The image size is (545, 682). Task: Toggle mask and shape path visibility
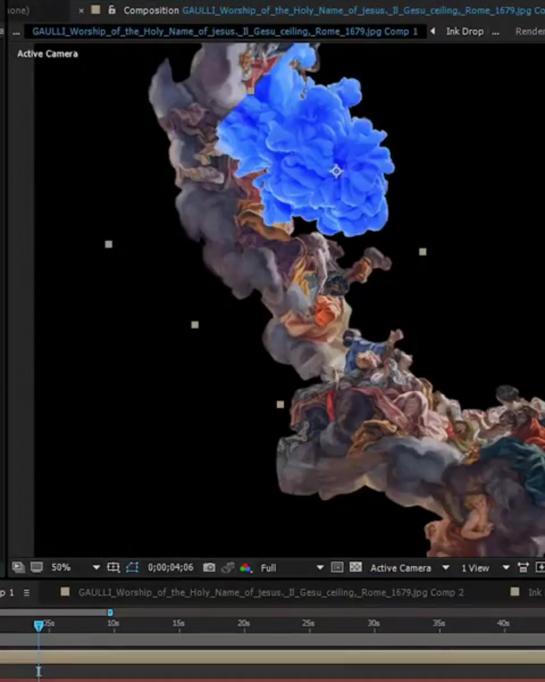132,567
